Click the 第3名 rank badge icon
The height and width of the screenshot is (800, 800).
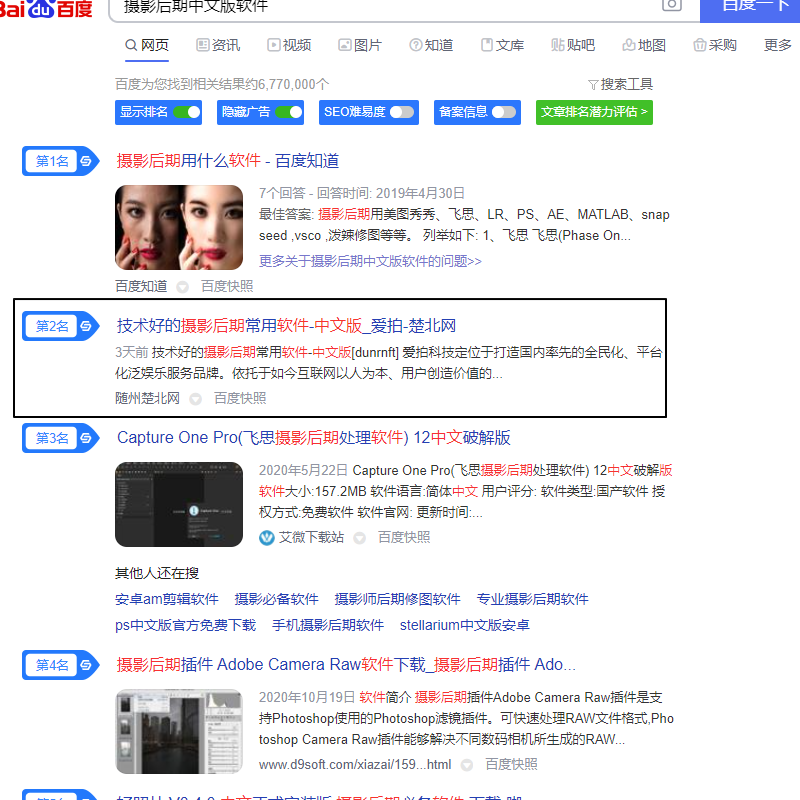60,438
